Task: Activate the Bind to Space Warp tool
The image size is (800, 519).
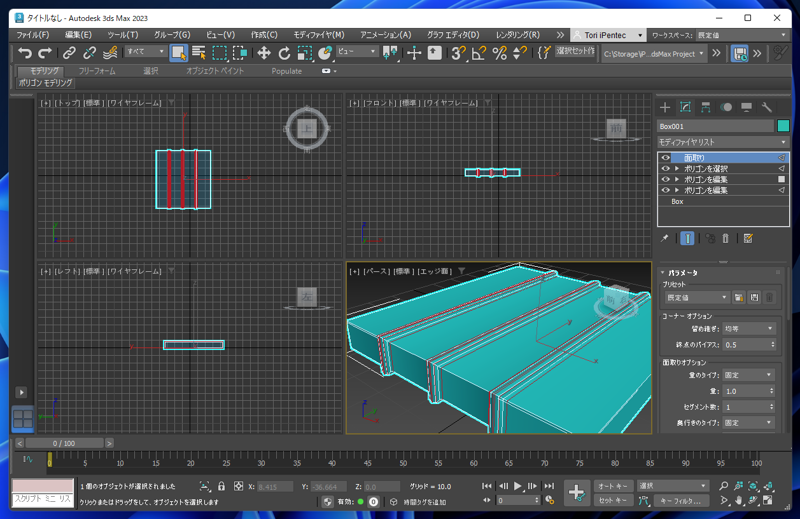Action: click(110, 53)
